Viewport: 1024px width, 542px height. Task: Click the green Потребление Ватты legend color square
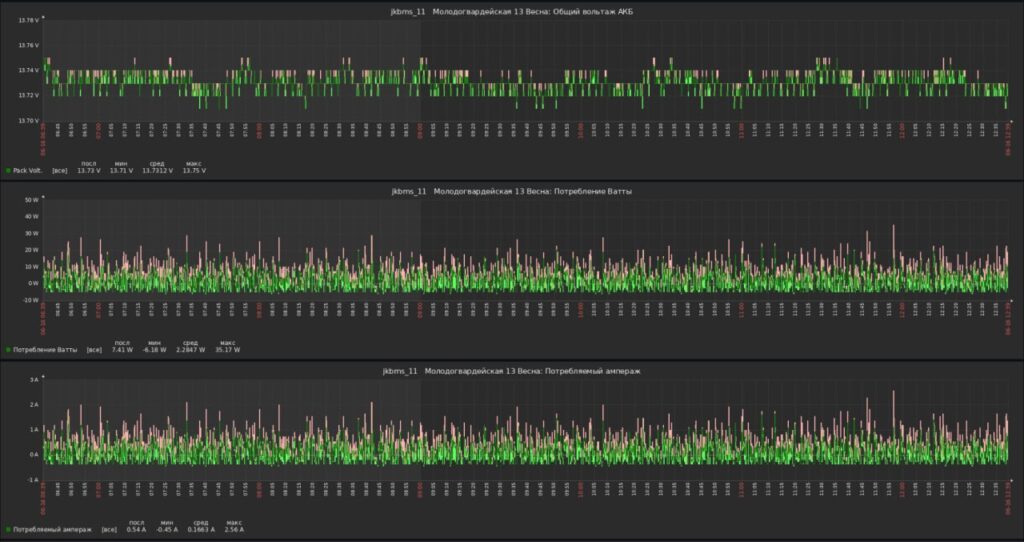coord(8,350)
